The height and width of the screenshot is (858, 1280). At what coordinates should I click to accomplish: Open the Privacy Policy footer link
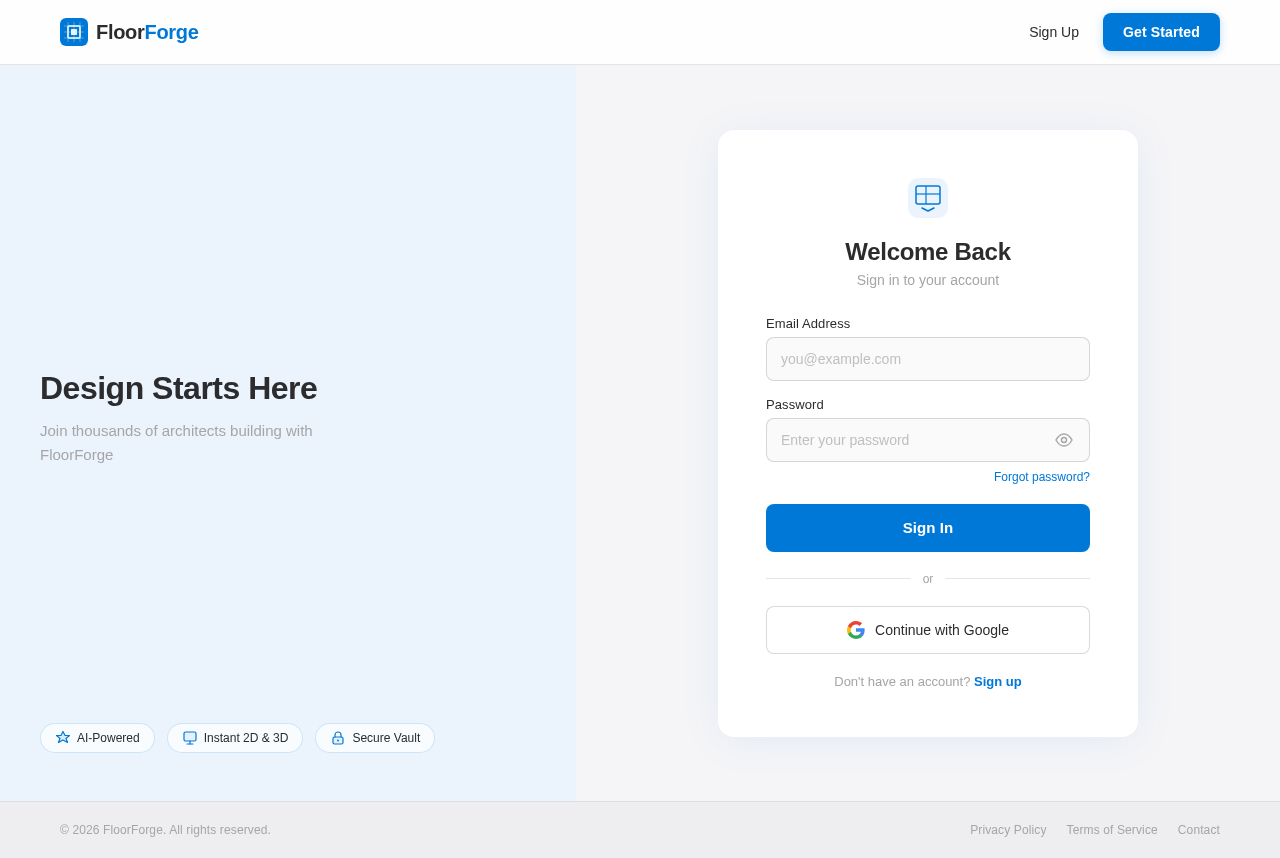(1008, 830)
